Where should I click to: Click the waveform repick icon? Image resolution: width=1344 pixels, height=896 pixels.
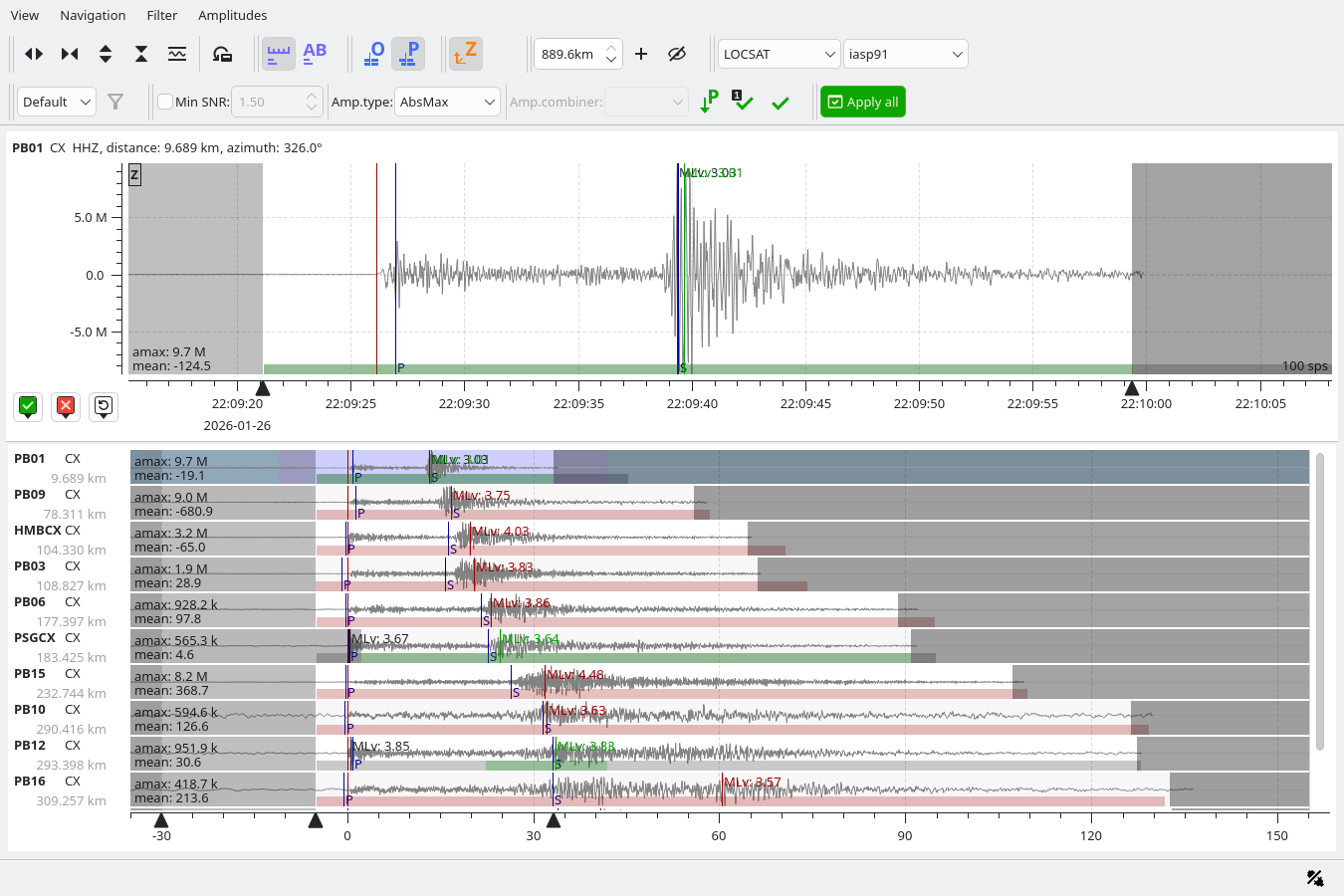tap(224, 53)
